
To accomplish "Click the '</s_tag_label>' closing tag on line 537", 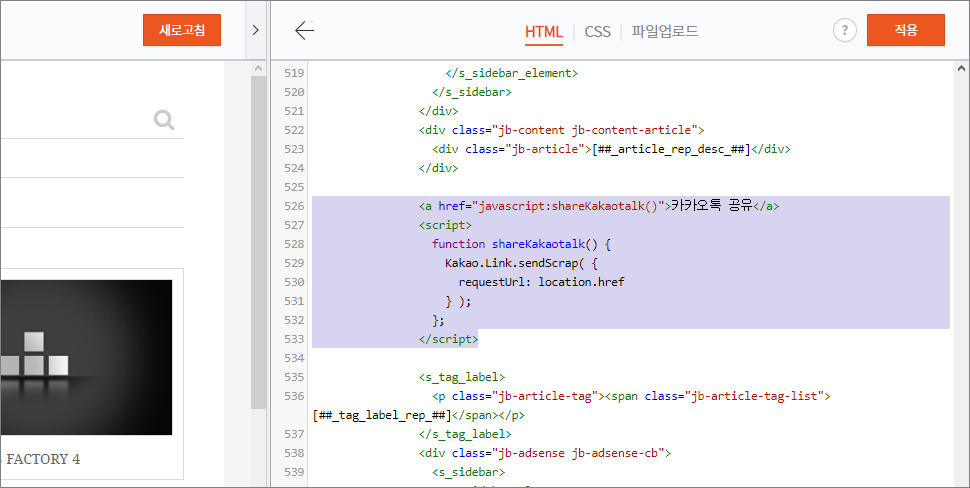I will pos(465,434).
